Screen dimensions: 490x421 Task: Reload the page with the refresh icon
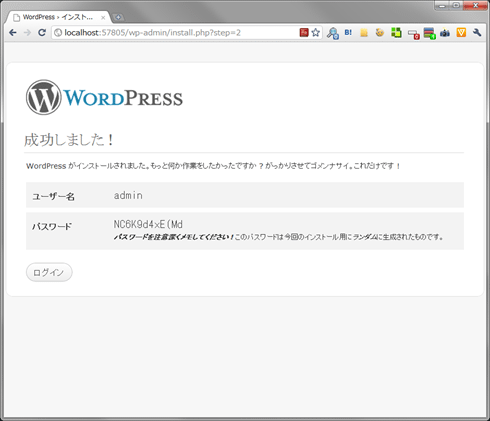(42, 33)
